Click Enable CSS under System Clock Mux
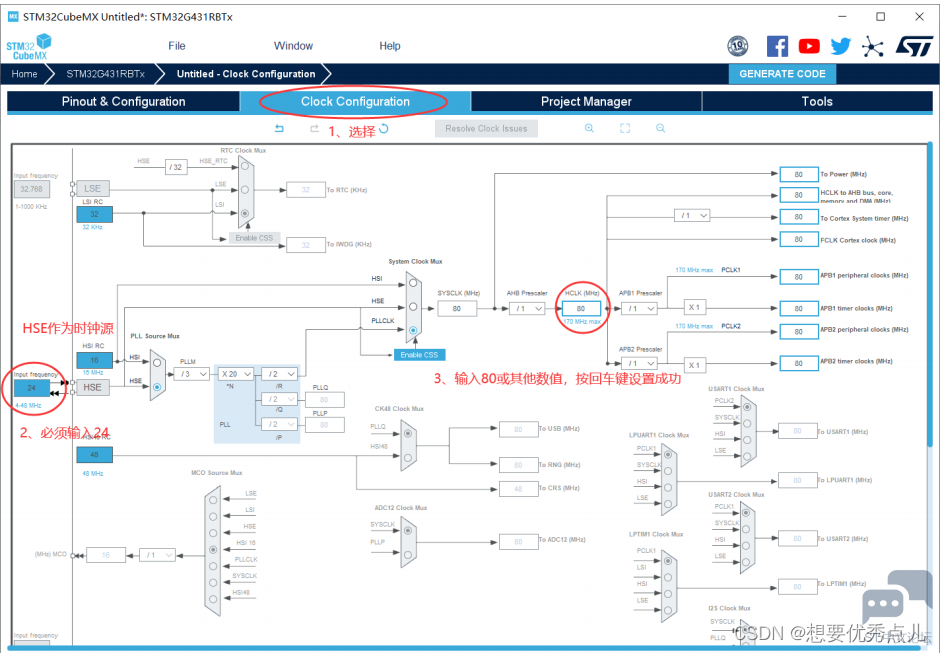This screenshot has height=653, width=941. click(419, 355)
